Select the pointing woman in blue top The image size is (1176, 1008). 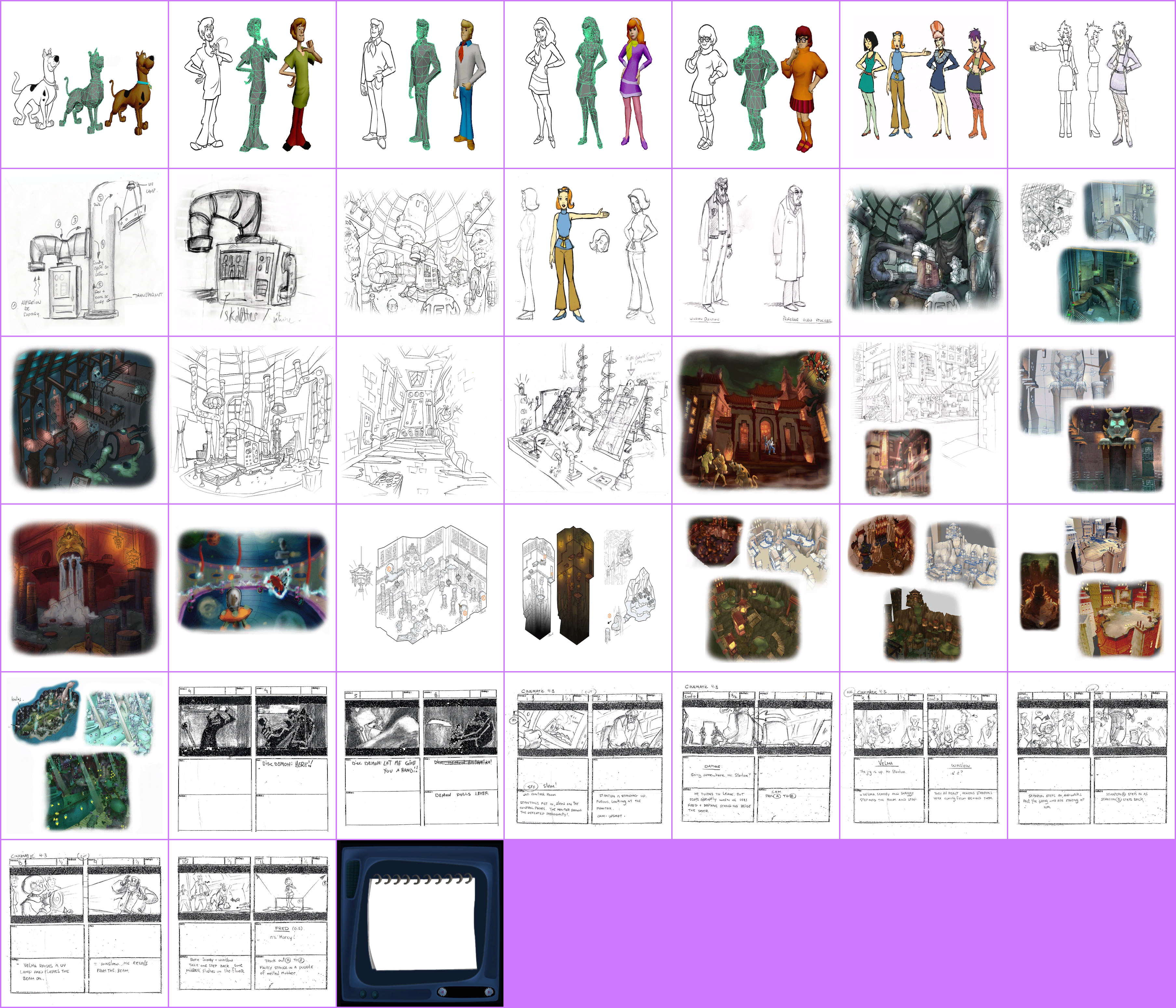588,252
